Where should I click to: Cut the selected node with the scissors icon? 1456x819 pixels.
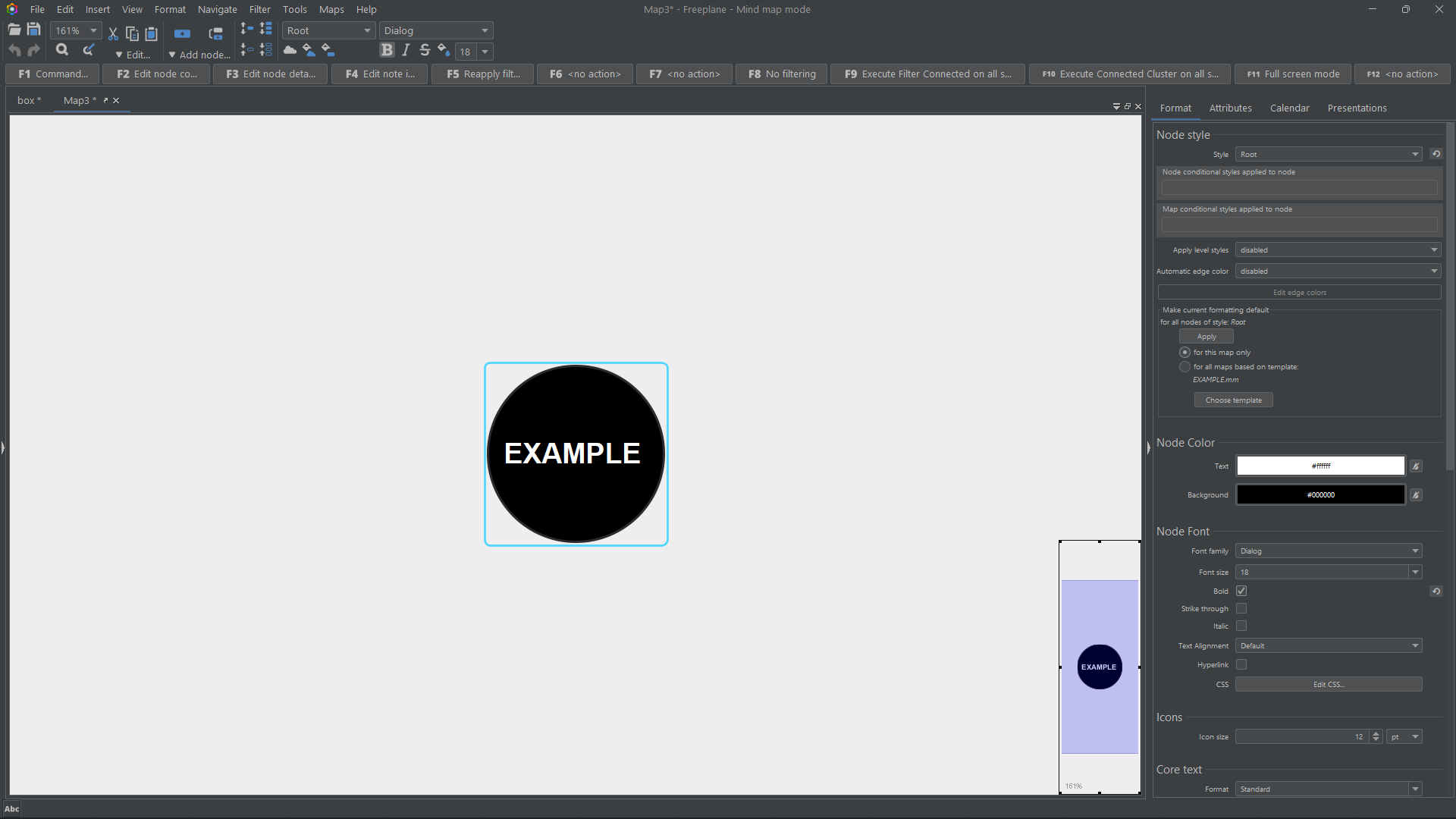[113, 33]
